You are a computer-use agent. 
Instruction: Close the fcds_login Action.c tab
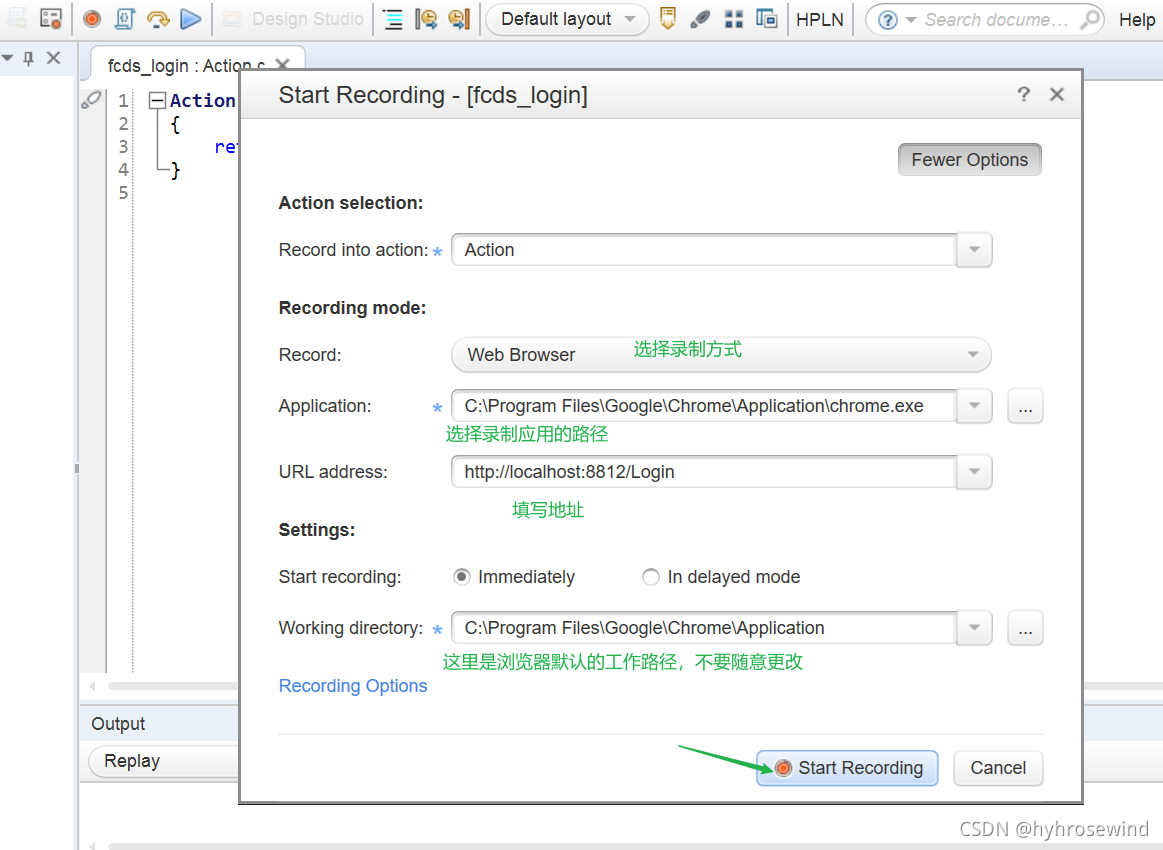point(282,65)
